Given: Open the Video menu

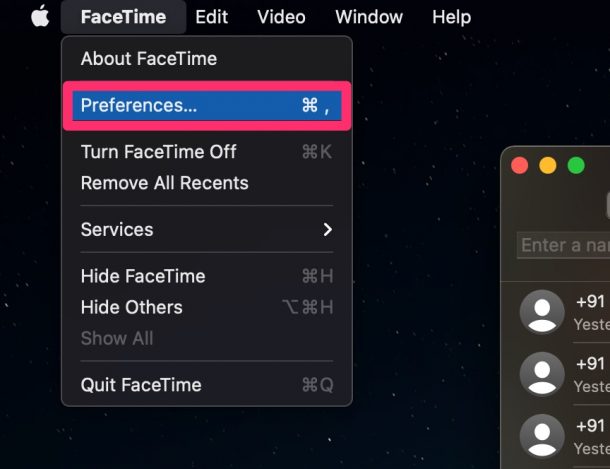Looking at the screenshot, I should point(281,17).
